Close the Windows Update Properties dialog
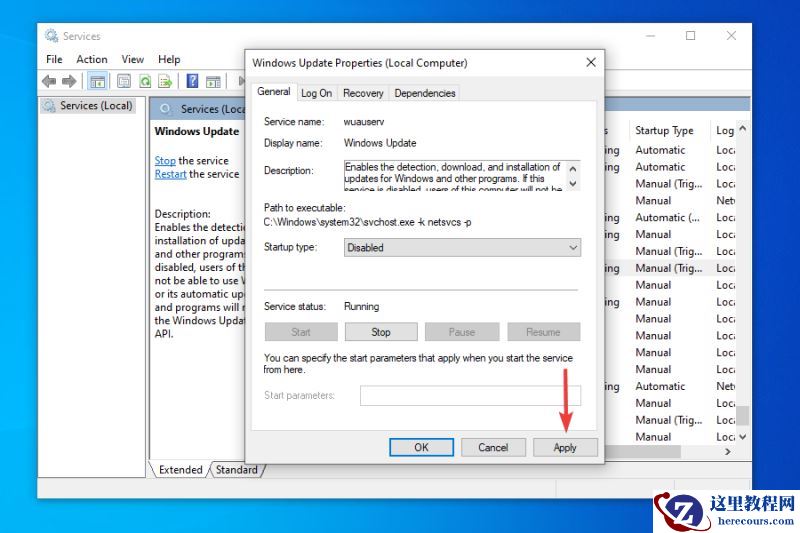 [591, 62]
